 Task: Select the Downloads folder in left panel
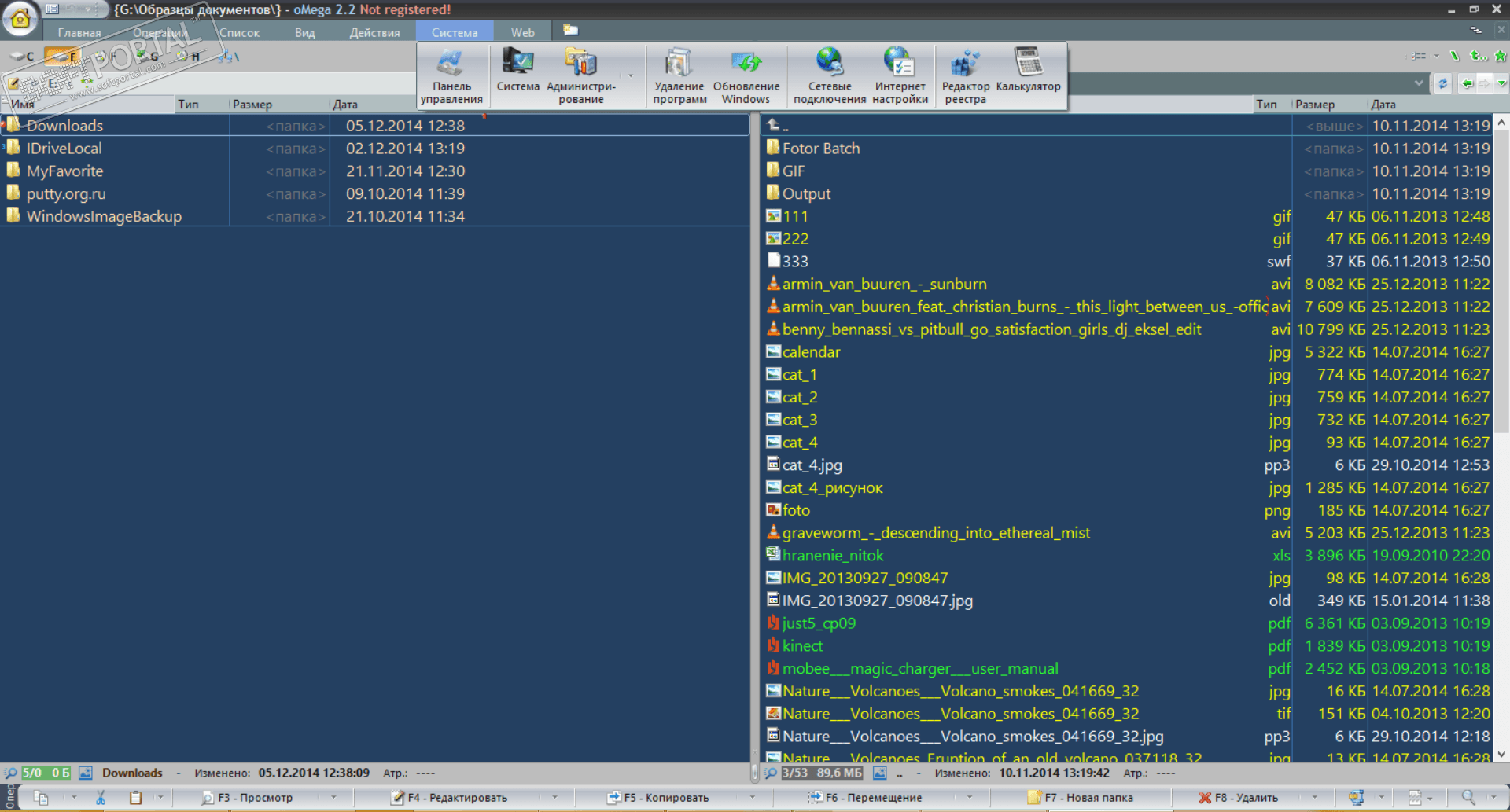tap(374, 126)
